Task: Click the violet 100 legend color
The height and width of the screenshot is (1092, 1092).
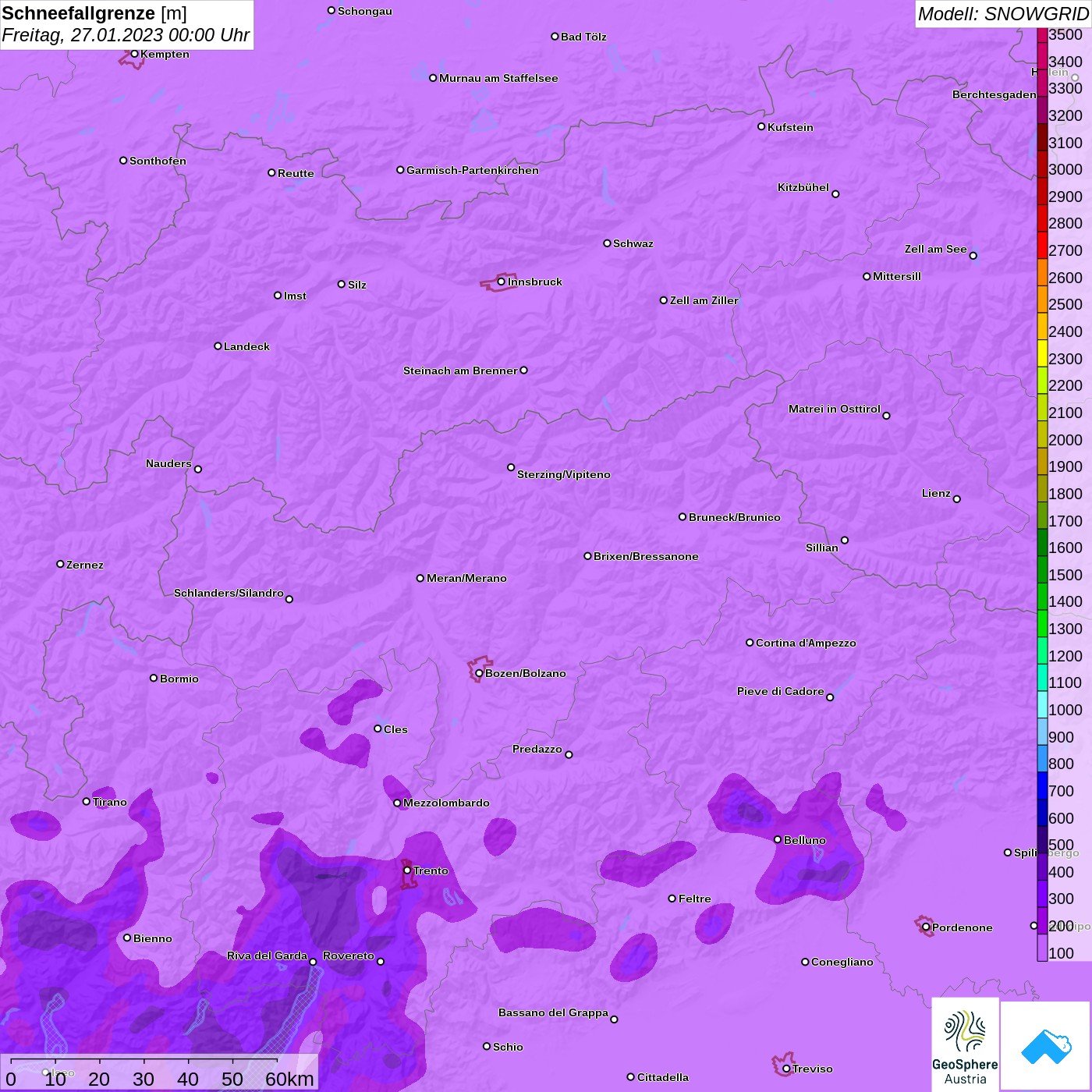Action: [1042, 948]
